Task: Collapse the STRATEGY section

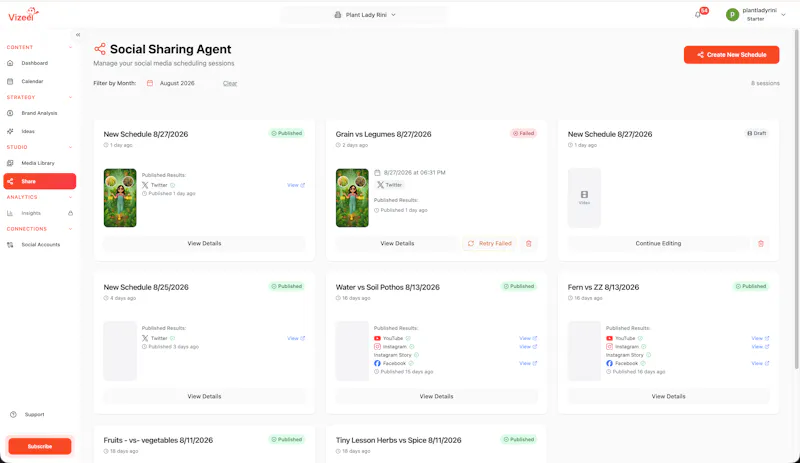Action: pyautogui.click(x=70, y=98)
